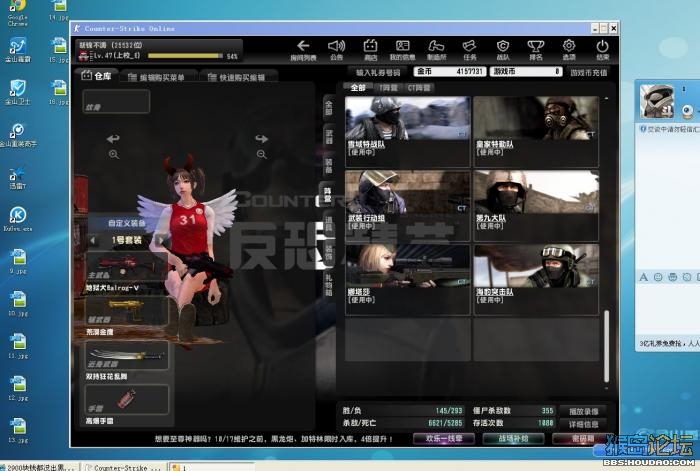Image resolution: width=700 pixels, height=471 pixels.
Task: Open Google Chrome desktop shortcut
Action: pos(17,13)
